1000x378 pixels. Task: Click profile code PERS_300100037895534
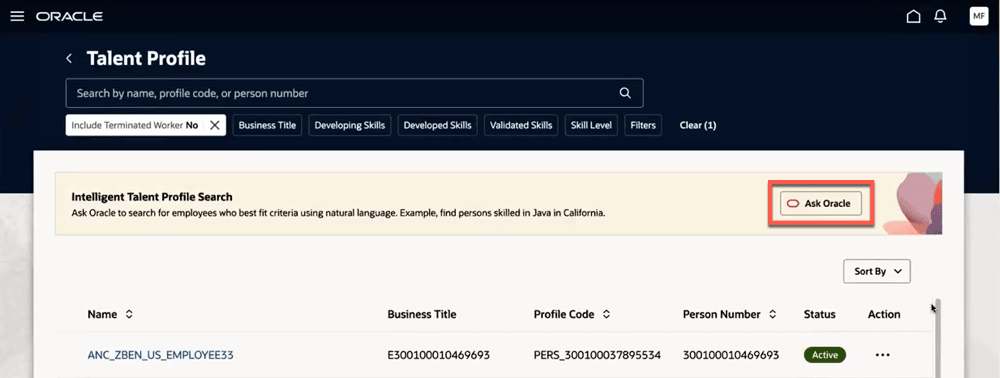click(x=597, y=355)
